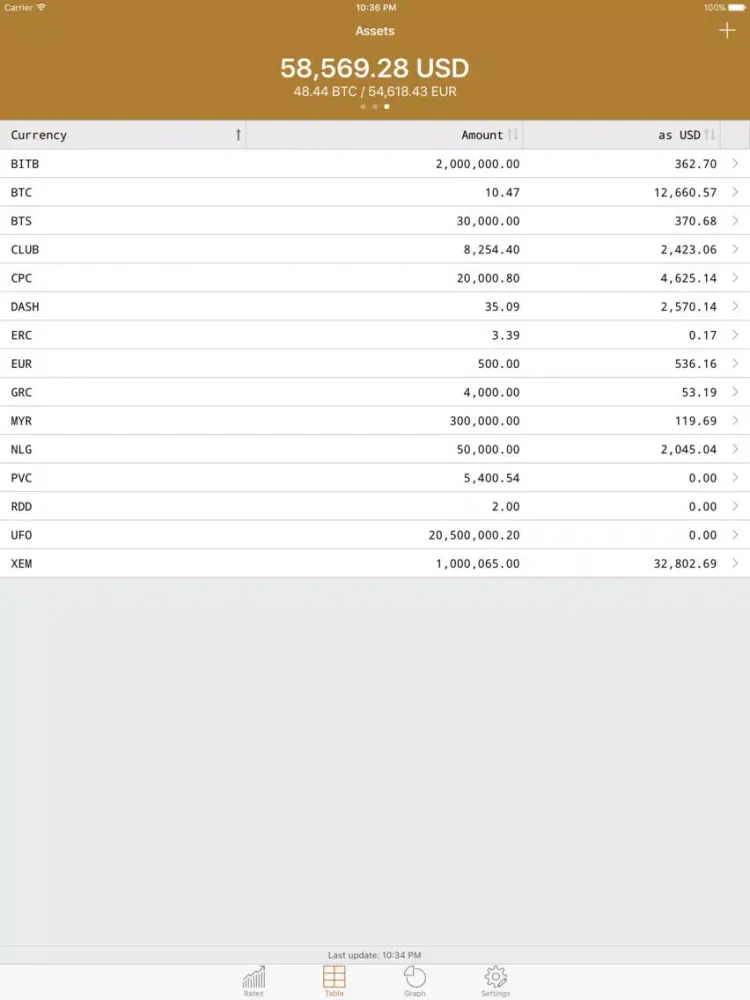Screen dimensions: 750x1000
Task: Expand BTC row details chevron
Action: click(x=736, y=192)
